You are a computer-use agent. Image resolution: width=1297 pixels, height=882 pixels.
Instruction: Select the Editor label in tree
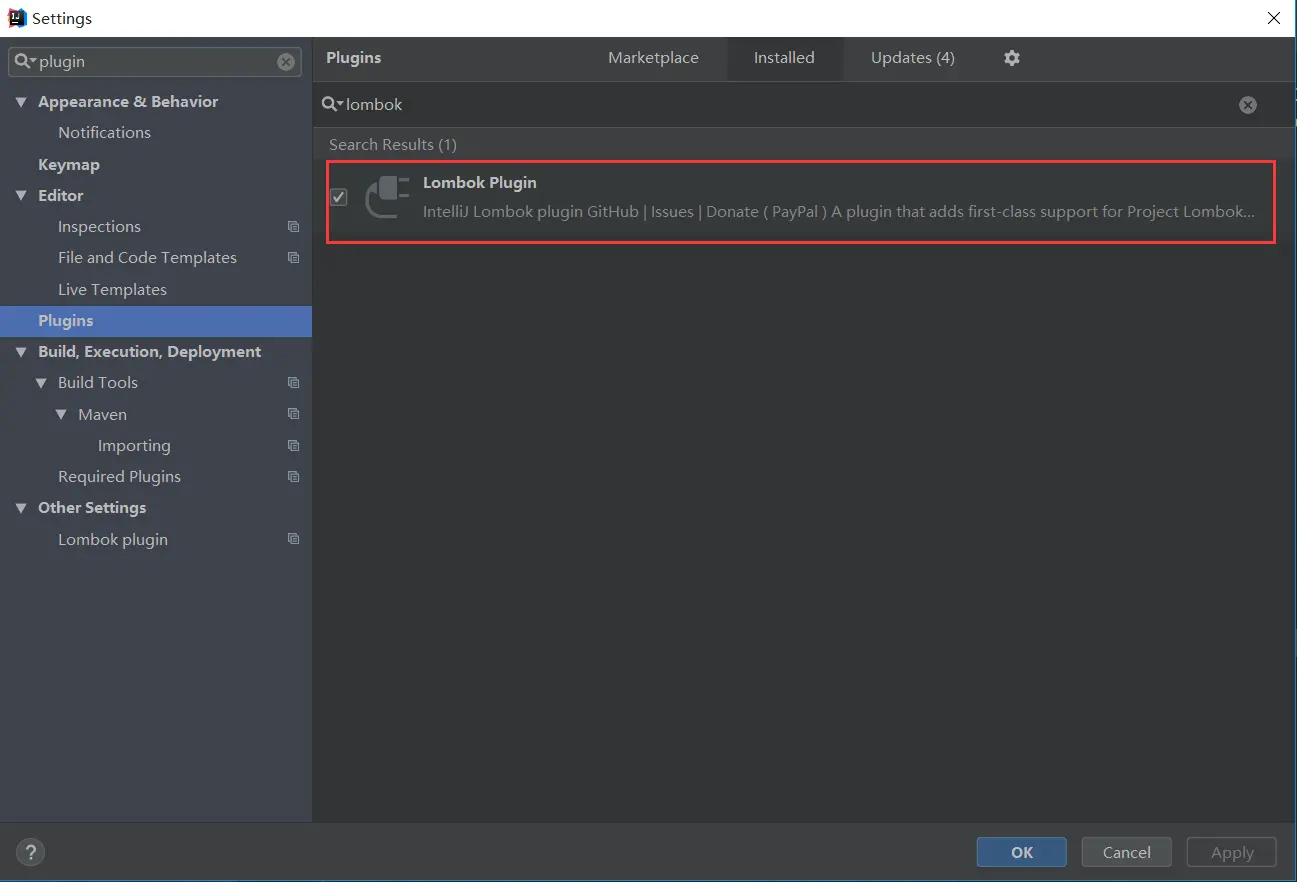[61, 196]
